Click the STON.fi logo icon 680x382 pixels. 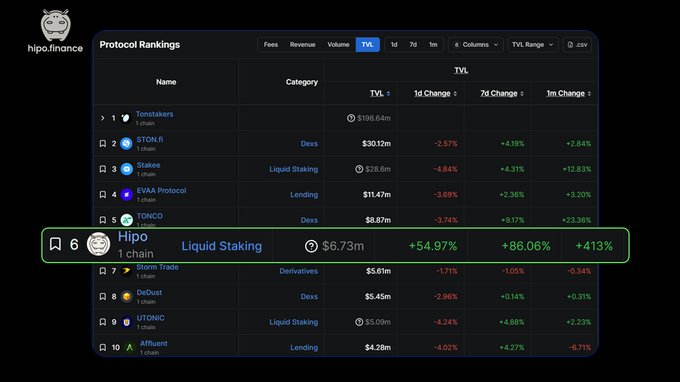click(x=126, y=144)
